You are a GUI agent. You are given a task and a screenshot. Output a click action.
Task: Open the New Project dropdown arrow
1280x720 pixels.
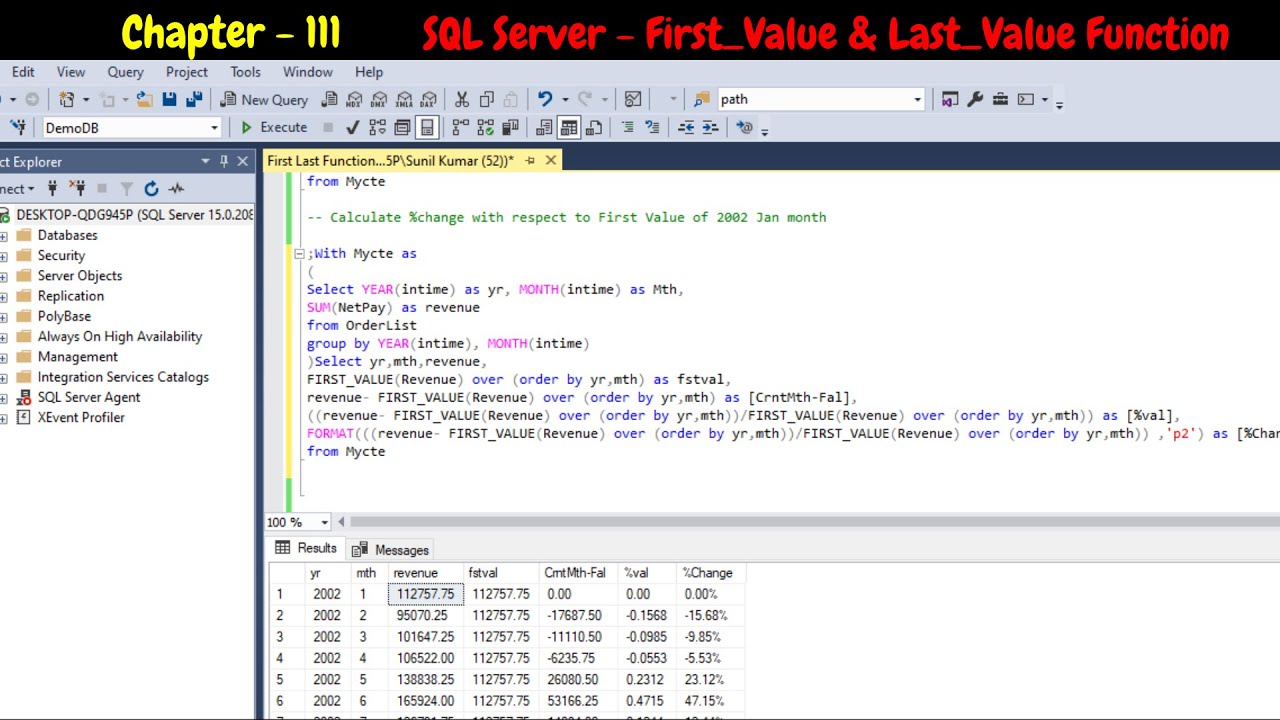(x=86, y=99)
